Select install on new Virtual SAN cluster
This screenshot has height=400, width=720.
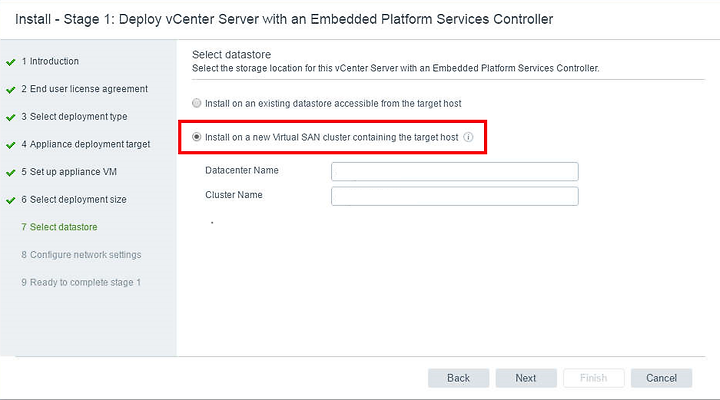tap(197, 137)
